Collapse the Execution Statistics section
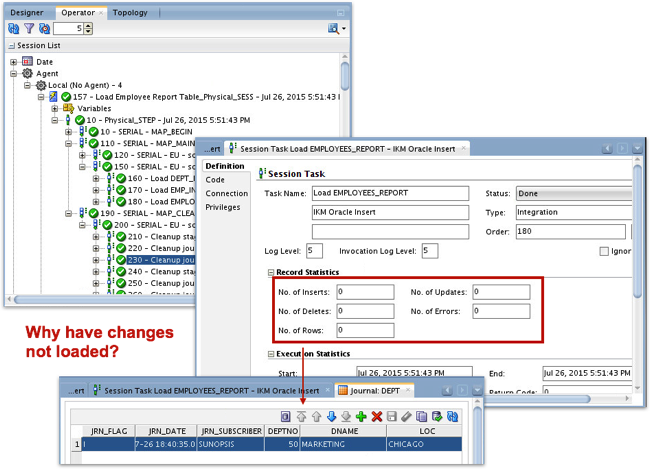Image resolution: width=650 pixels, height=469 pixels. click(x=271, y=354)
